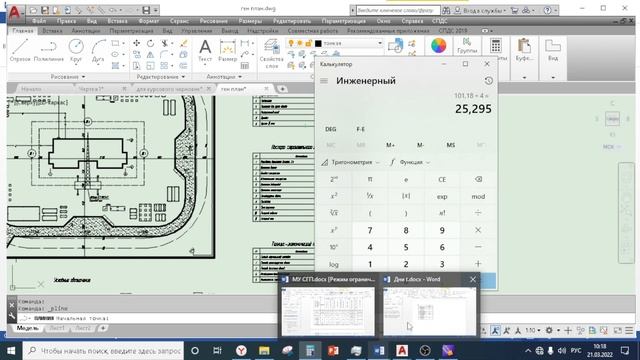Click the calculator backspace key
Image resolution: width=640 pixels, height=360 pixels.
point(478,179)
